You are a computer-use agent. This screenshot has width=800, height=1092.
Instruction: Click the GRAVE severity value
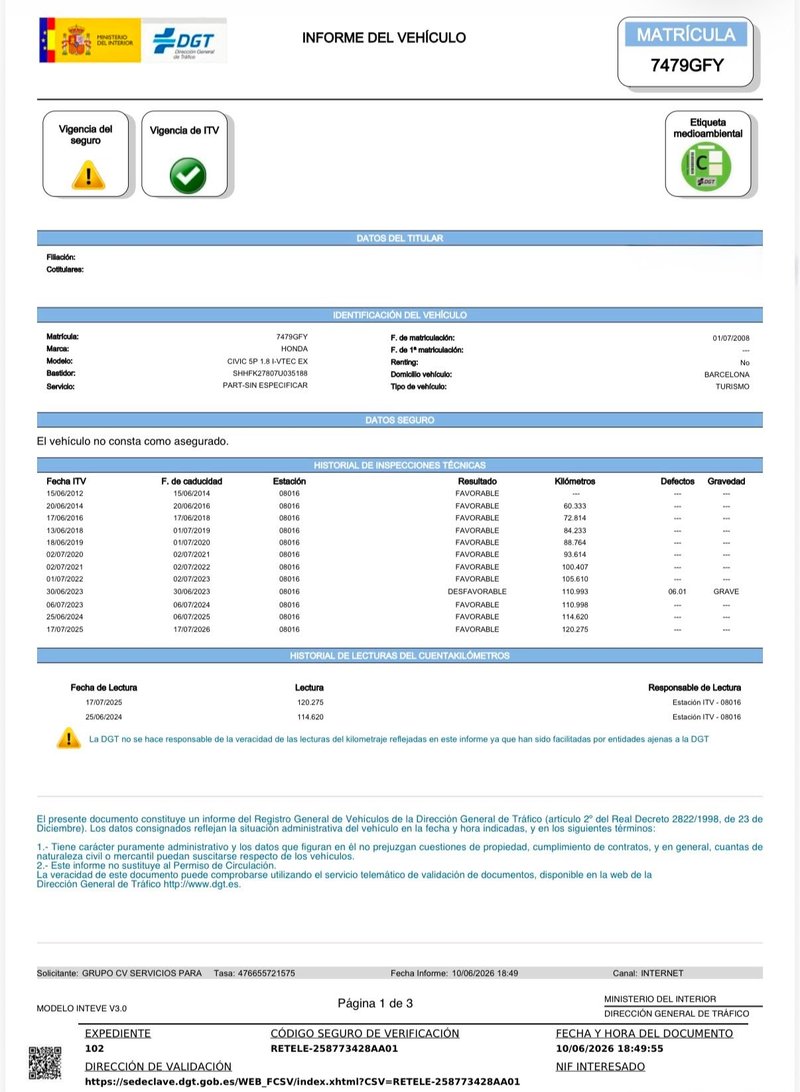[726, 591]
